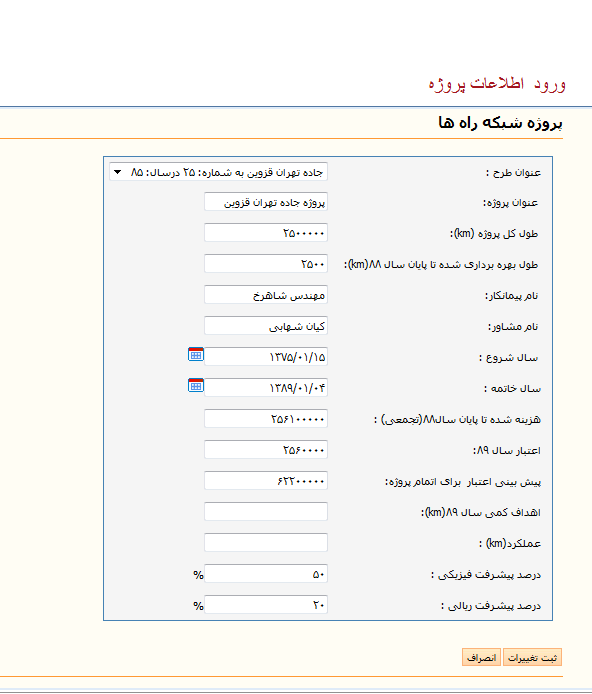Click the انصراف cancel button

[x=481, y=658]
